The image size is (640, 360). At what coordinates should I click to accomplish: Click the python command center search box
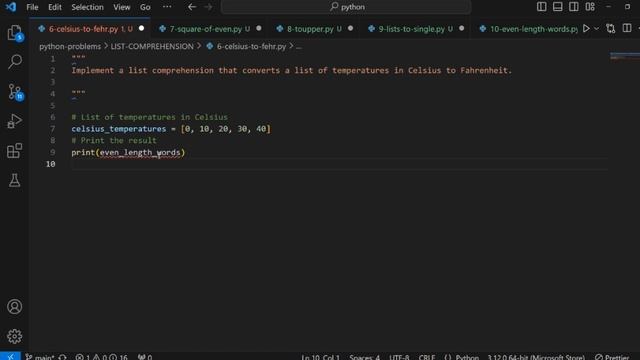pos(346,7)
